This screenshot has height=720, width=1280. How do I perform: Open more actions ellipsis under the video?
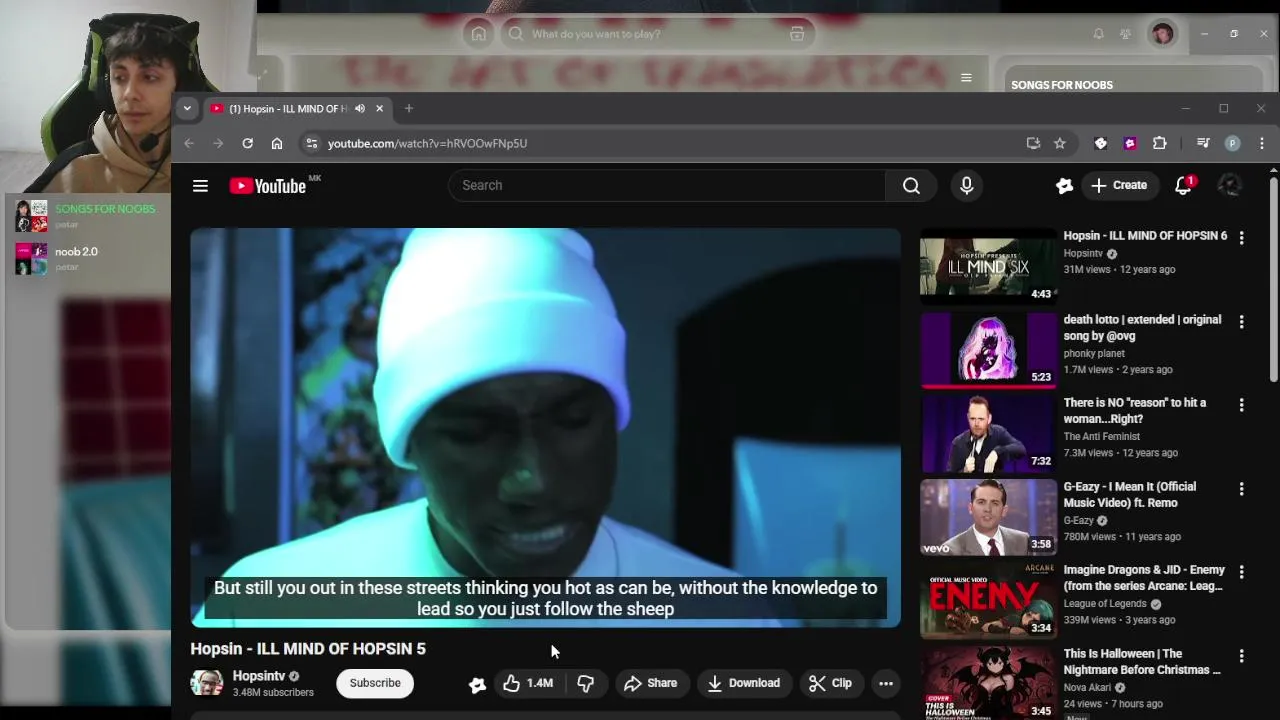point(886,683)
